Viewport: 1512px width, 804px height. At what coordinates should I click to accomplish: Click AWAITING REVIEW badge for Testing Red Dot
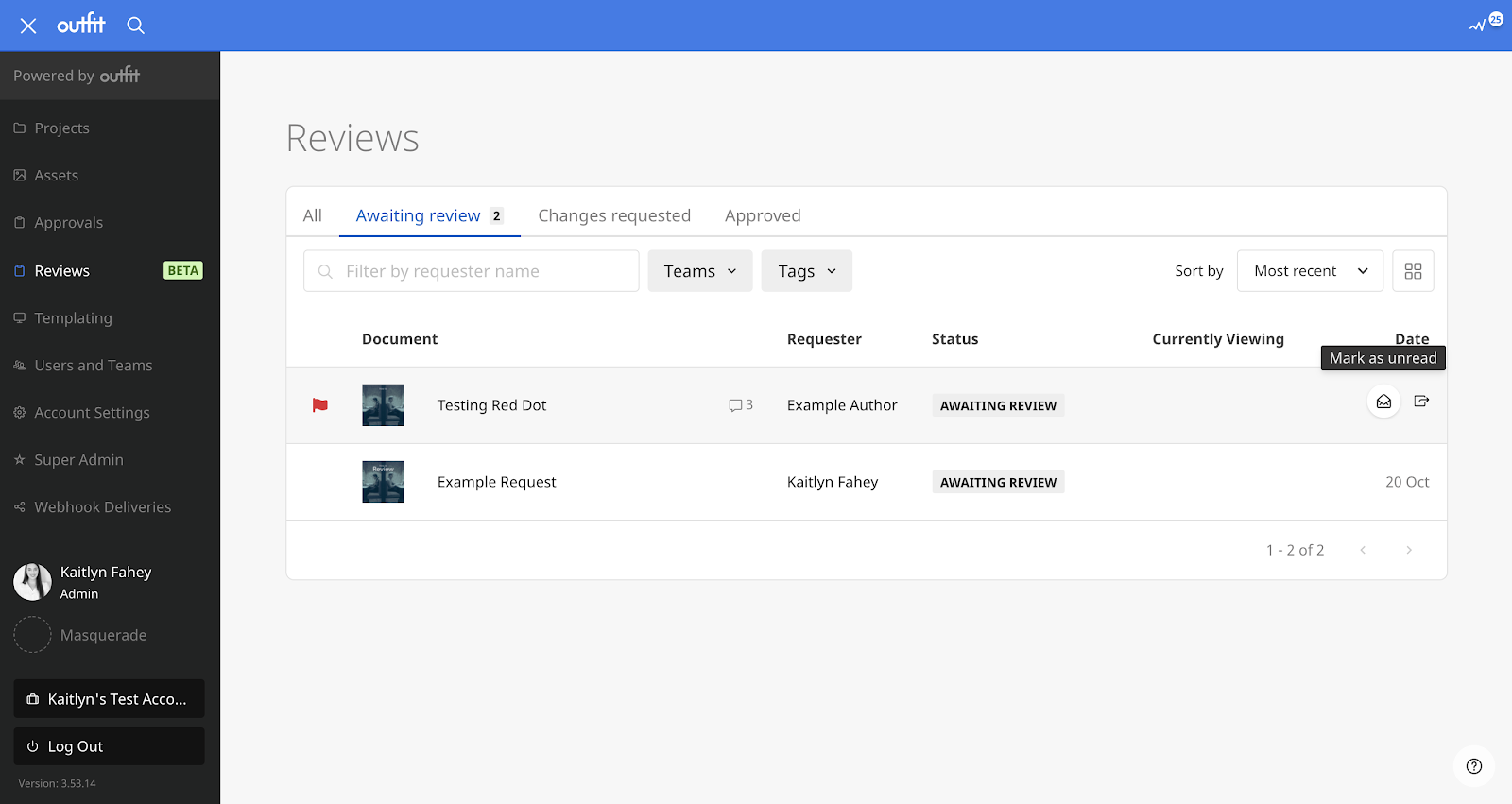pos(998,405)
